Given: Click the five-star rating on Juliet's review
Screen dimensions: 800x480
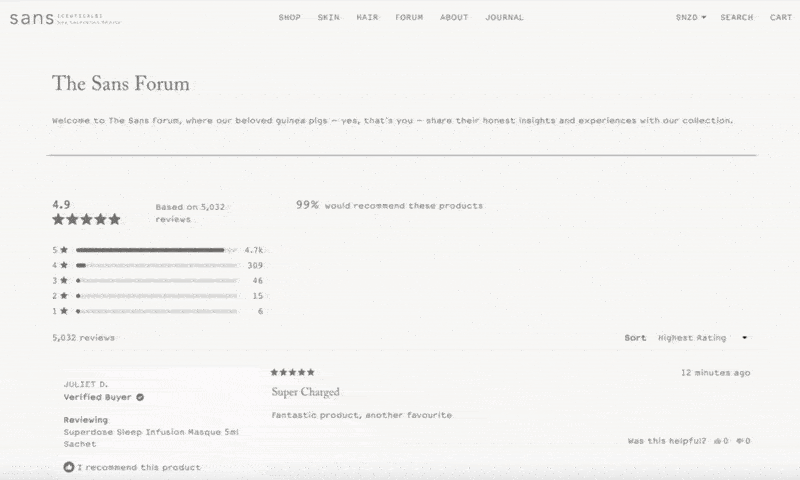Looking at the screenshot, I should [292, 372].
